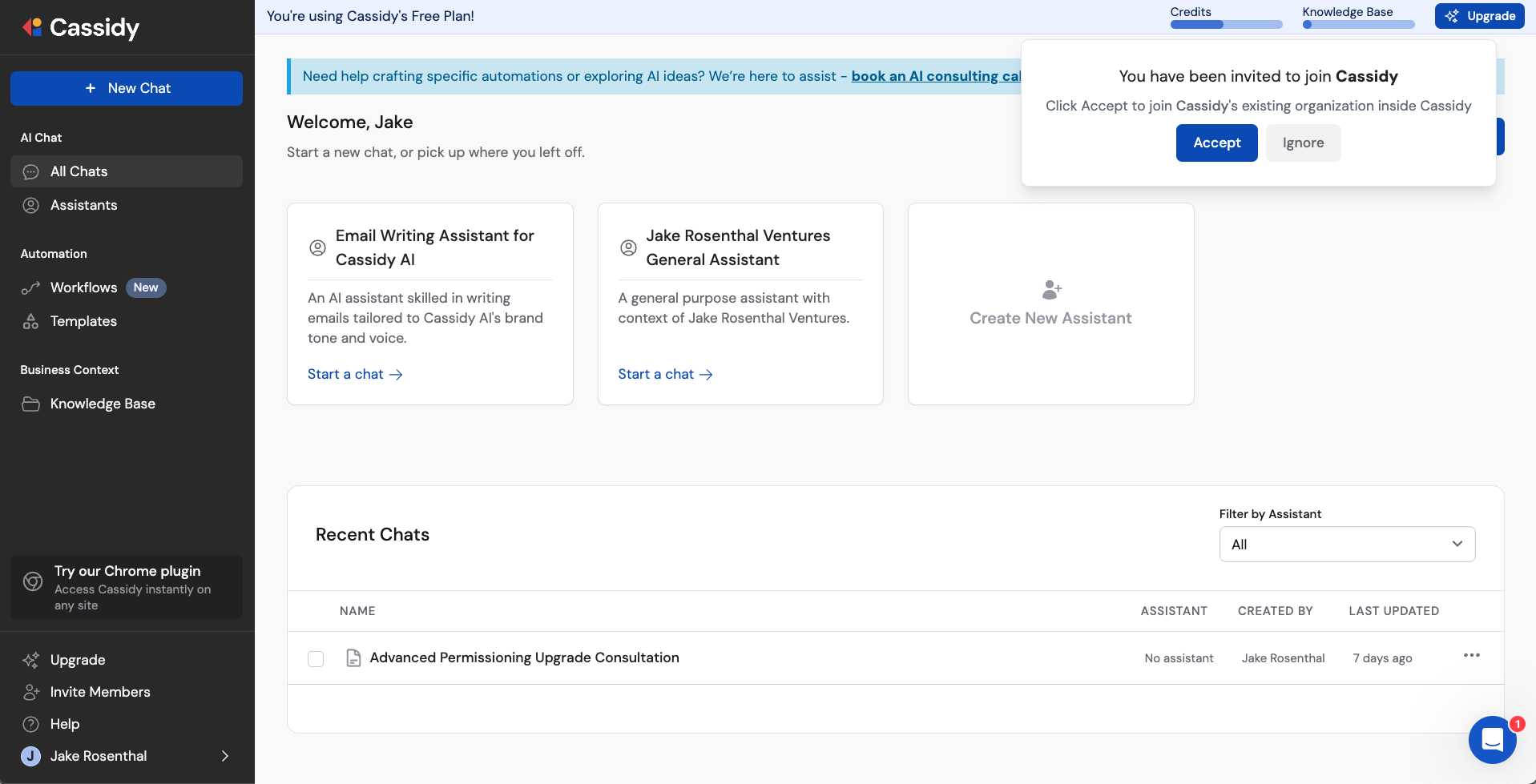Click the document icon beside Advanced Permissioning chat
Screen dimensions: 1536x784
(x=353, y=658)
